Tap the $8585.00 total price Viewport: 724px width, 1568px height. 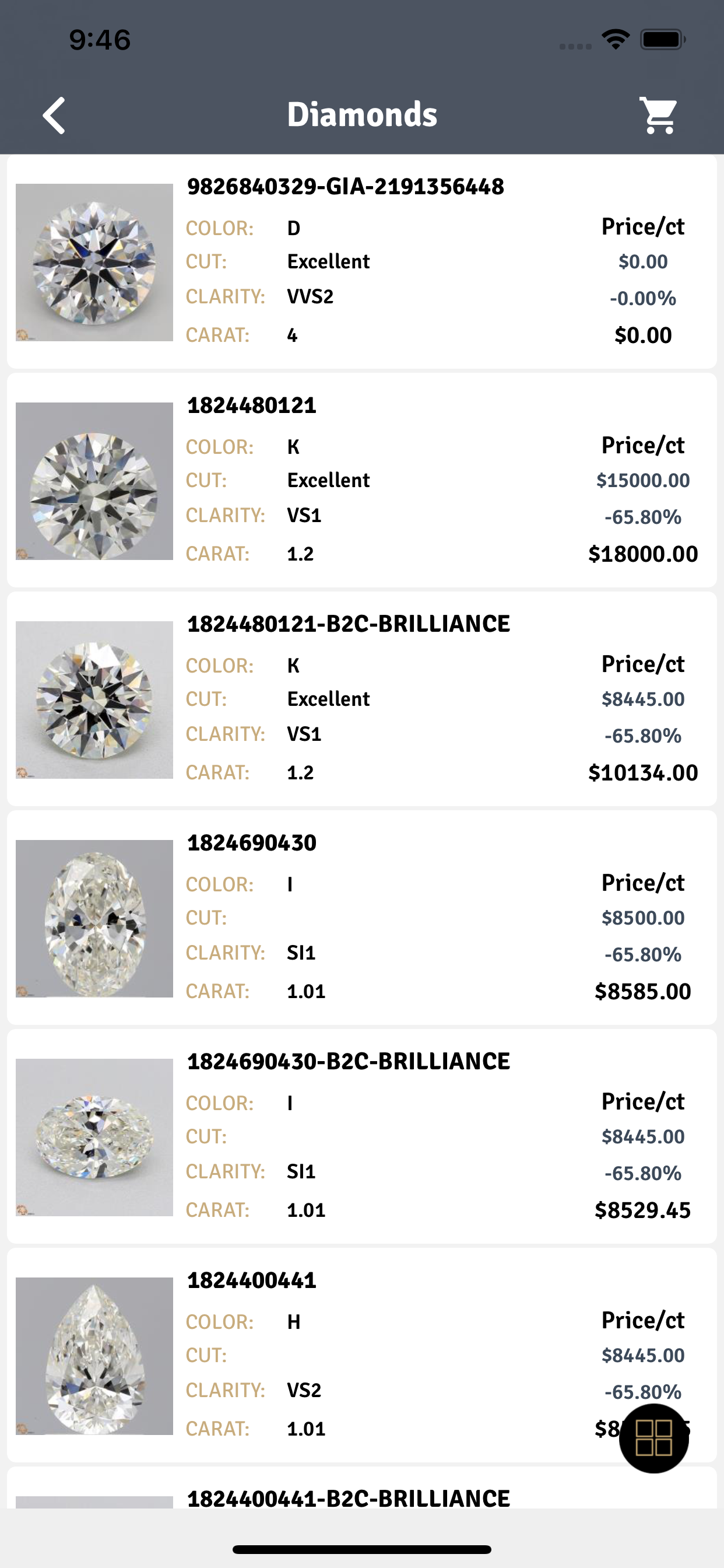(x=642, y=992)
